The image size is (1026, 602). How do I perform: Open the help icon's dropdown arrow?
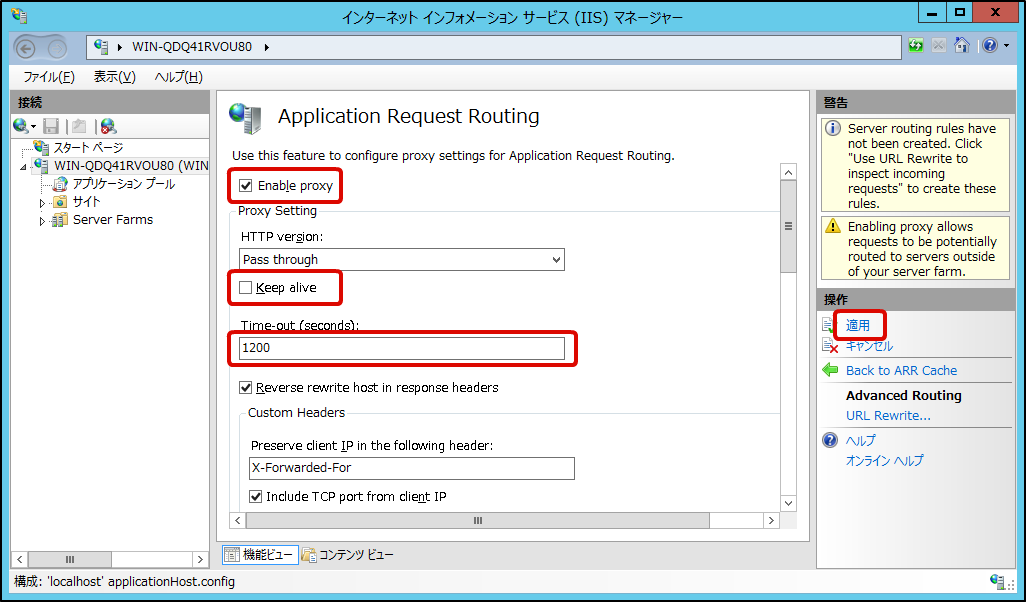[x=1006, y=46]
